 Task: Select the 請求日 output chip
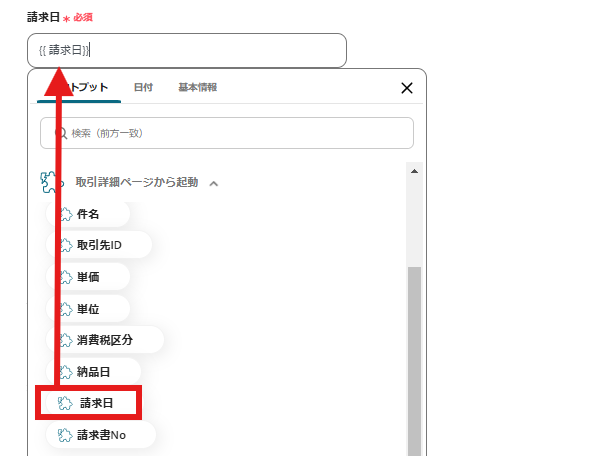tap(90, 403)
